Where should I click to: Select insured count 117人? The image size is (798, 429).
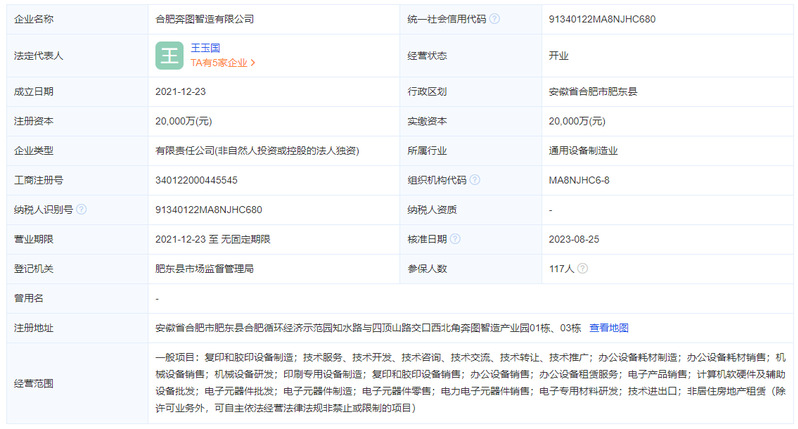click(x=561, y=269)
